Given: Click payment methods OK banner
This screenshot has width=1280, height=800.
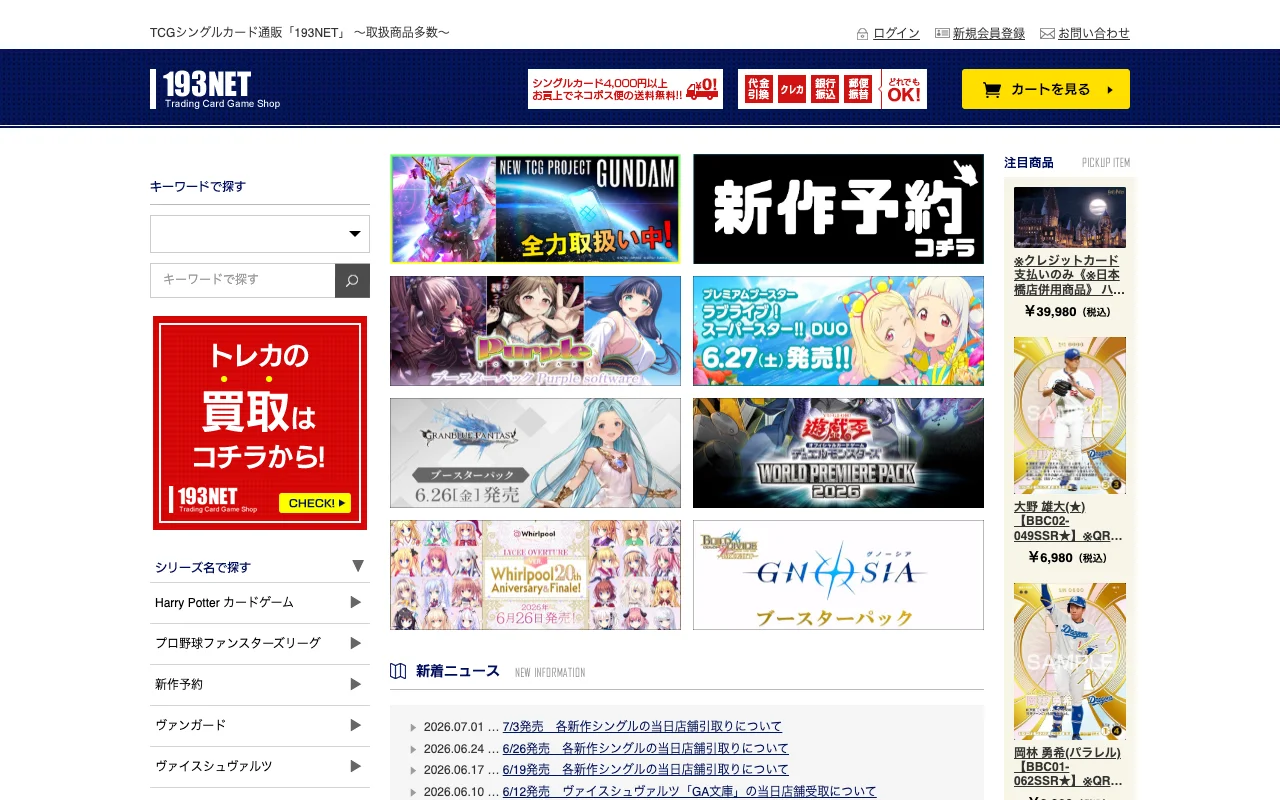Looking at the screenshot, I should 832,89.
